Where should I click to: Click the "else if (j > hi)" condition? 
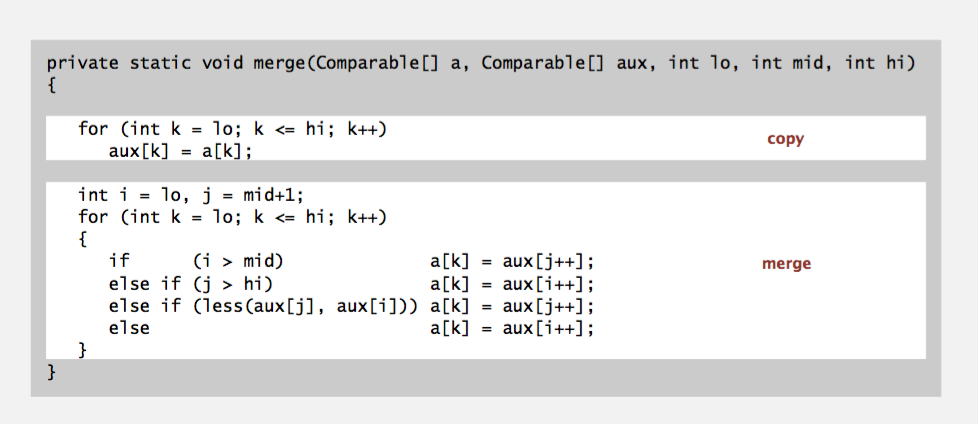point(184,284)
